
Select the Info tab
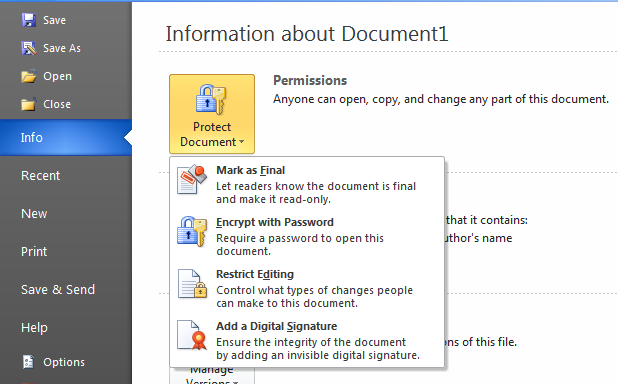(x=66, y=138)
